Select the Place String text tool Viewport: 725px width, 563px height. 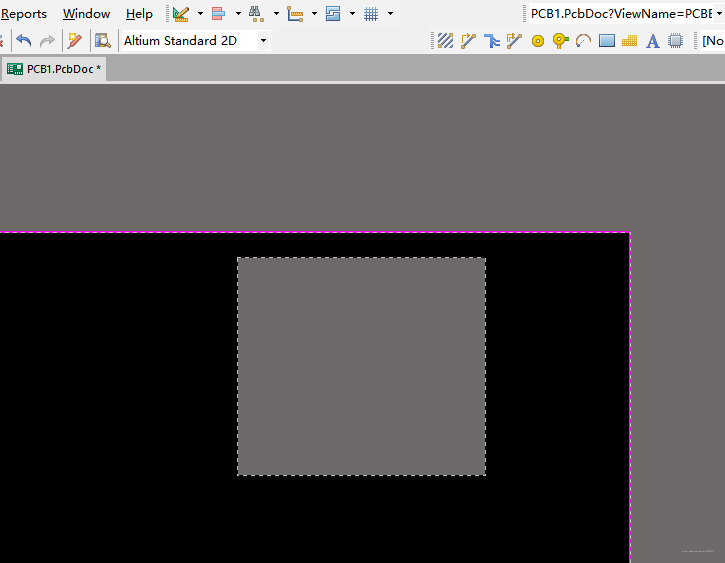pos(652,41)
